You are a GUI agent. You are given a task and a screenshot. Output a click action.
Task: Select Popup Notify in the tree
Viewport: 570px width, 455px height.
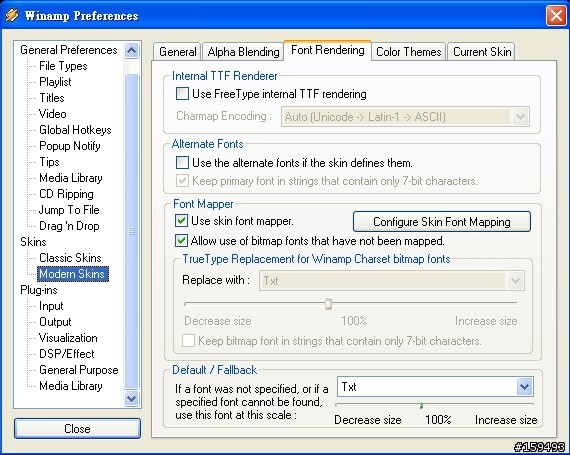pyautogui.click(x=70, y=146)
